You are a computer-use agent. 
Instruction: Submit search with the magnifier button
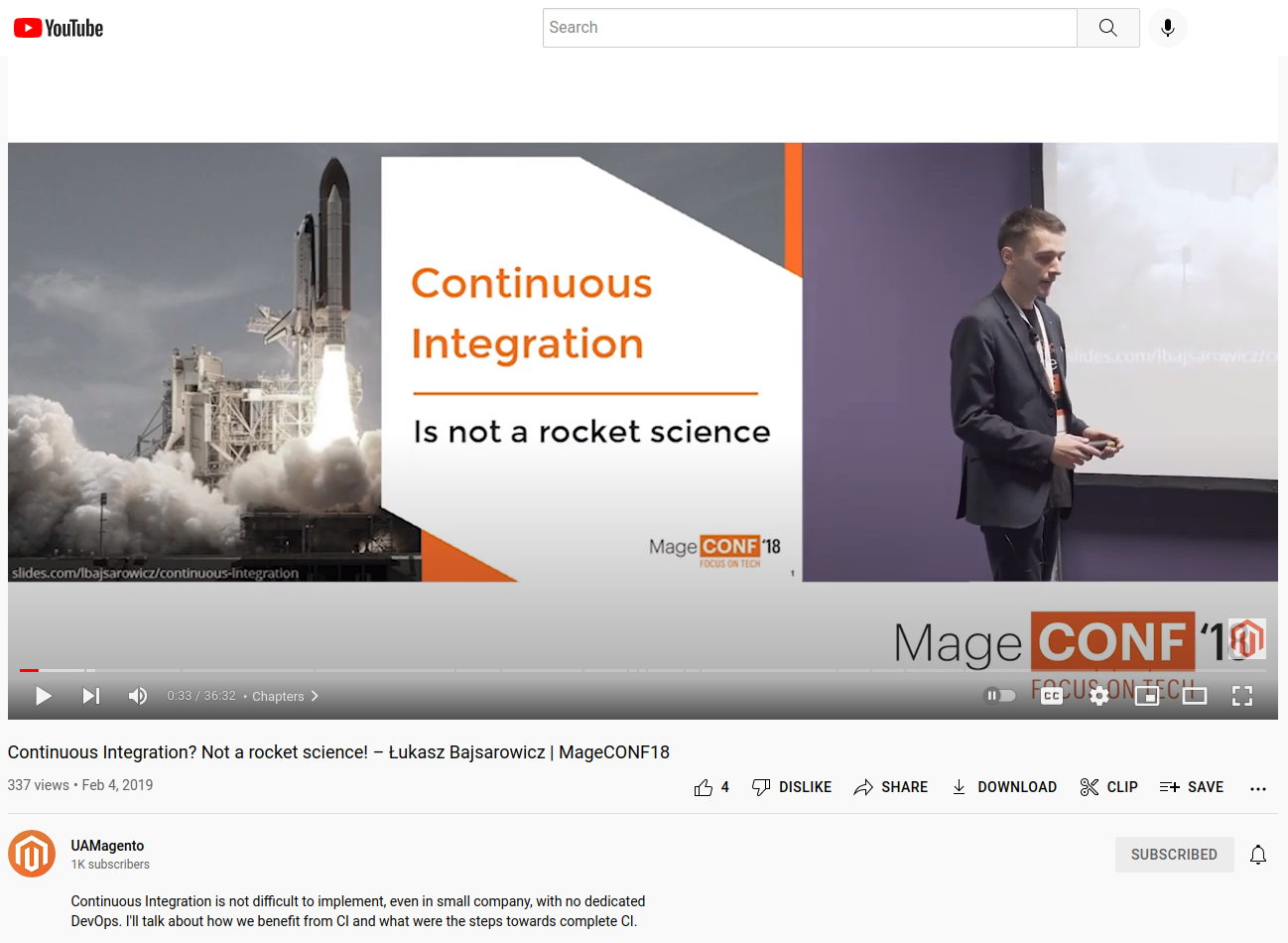(1108, 28)
